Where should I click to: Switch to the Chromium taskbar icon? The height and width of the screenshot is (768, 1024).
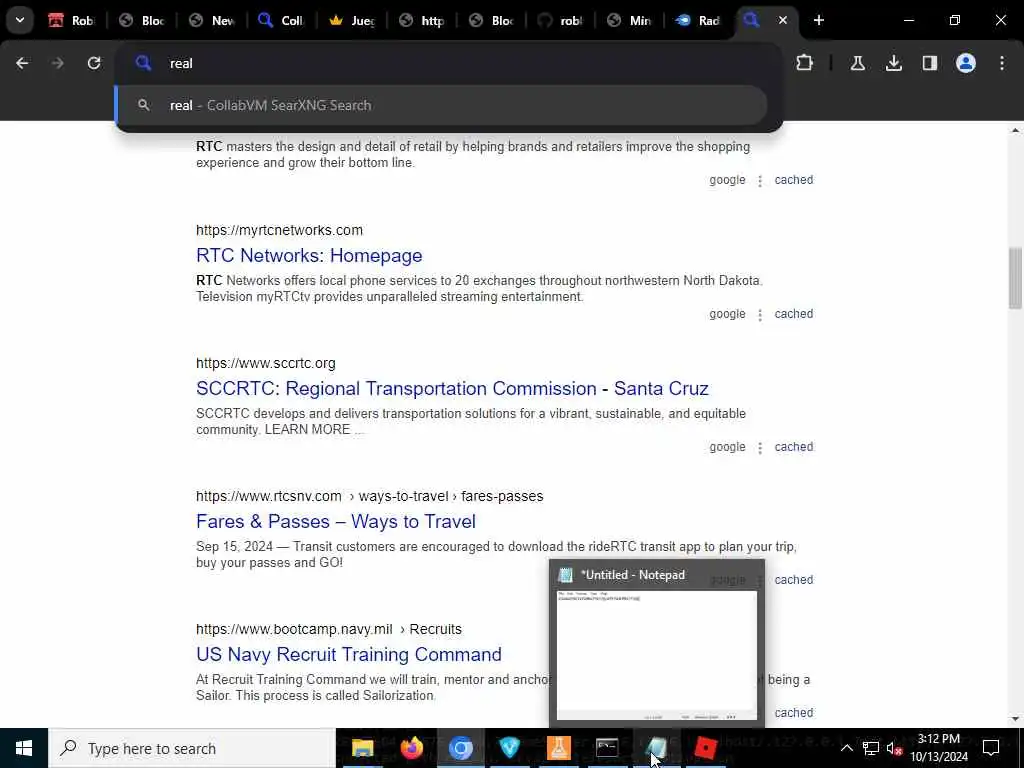point(460,748)
